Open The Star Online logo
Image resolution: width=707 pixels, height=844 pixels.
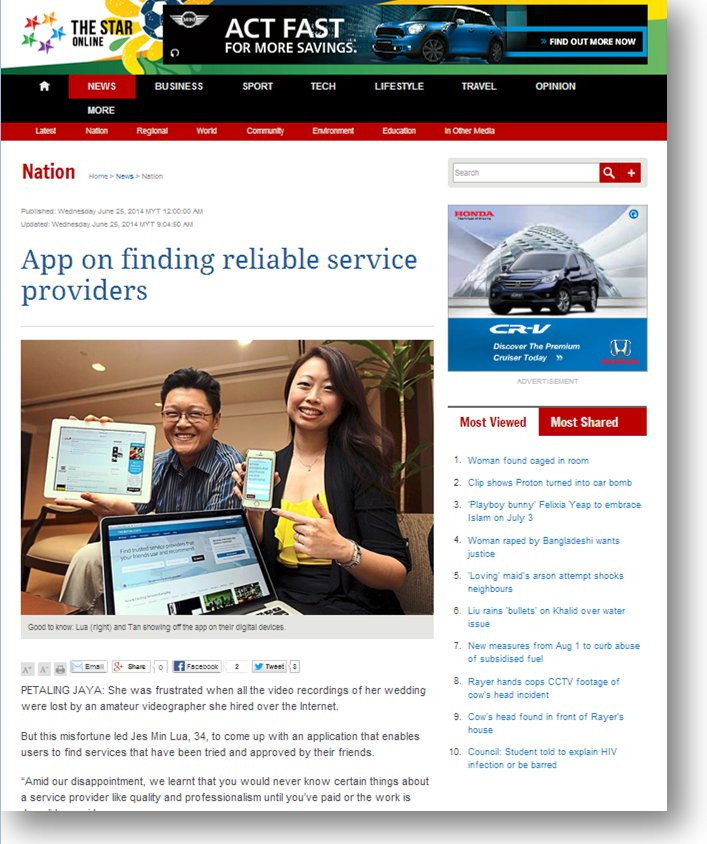pyautogui.click(x=78, y=33)
